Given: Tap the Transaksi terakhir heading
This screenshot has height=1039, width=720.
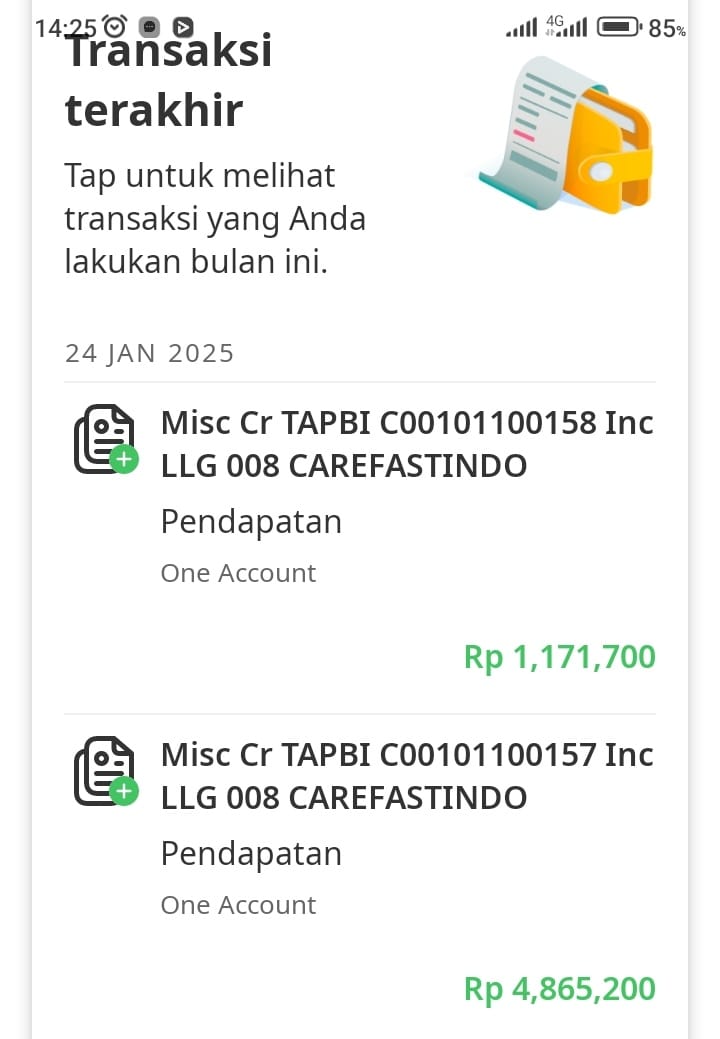Looking at the screenshot, I should click(x=168, y=80).
